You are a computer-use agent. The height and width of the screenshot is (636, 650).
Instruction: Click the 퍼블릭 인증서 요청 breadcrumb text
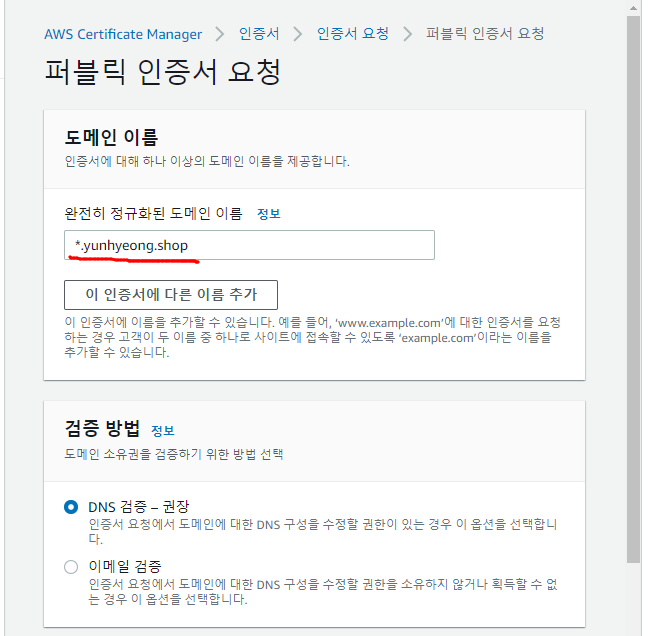click(485, 34)
